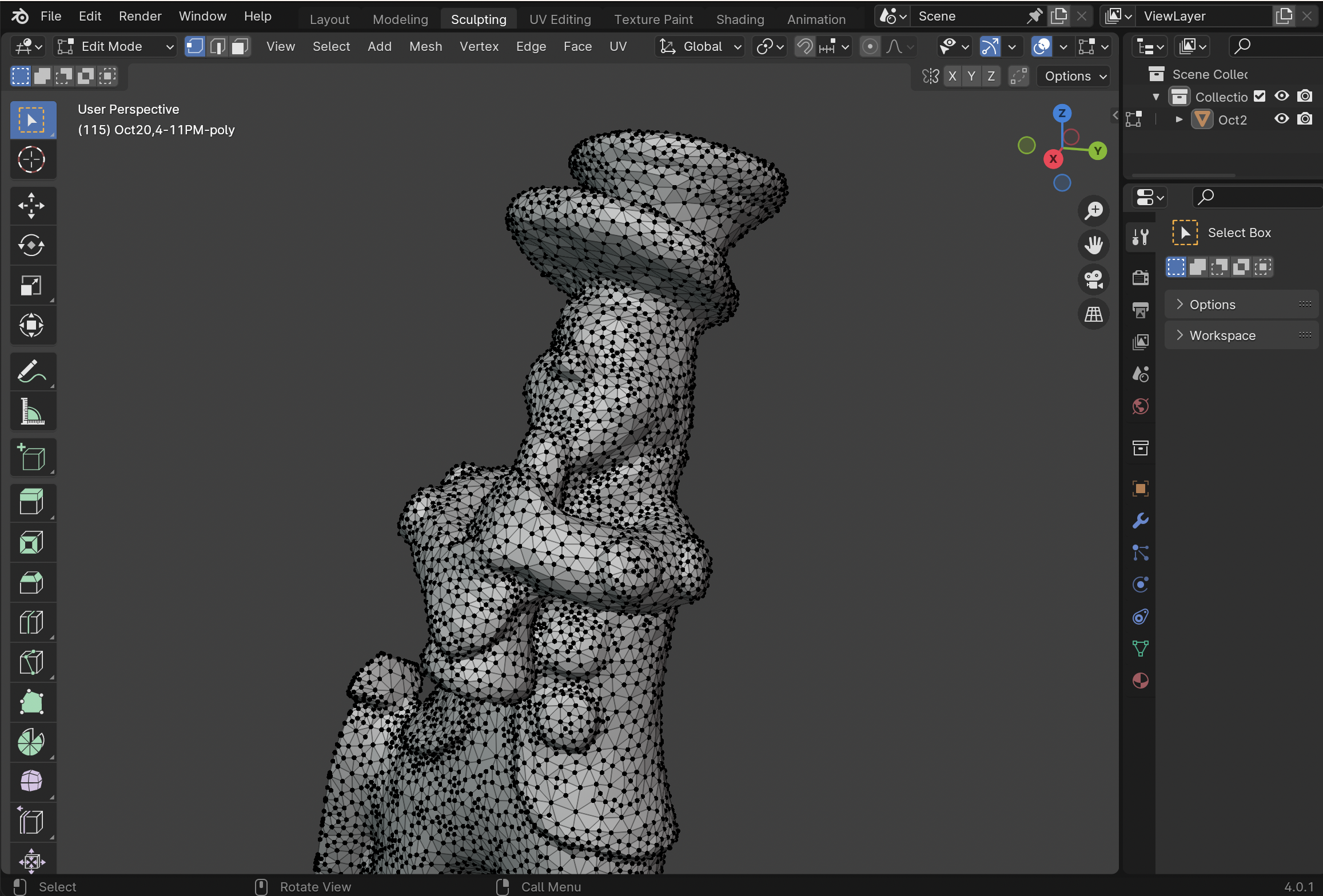1323x896 pixels.
Task: Open the Mesh menu
Action: 425,46
